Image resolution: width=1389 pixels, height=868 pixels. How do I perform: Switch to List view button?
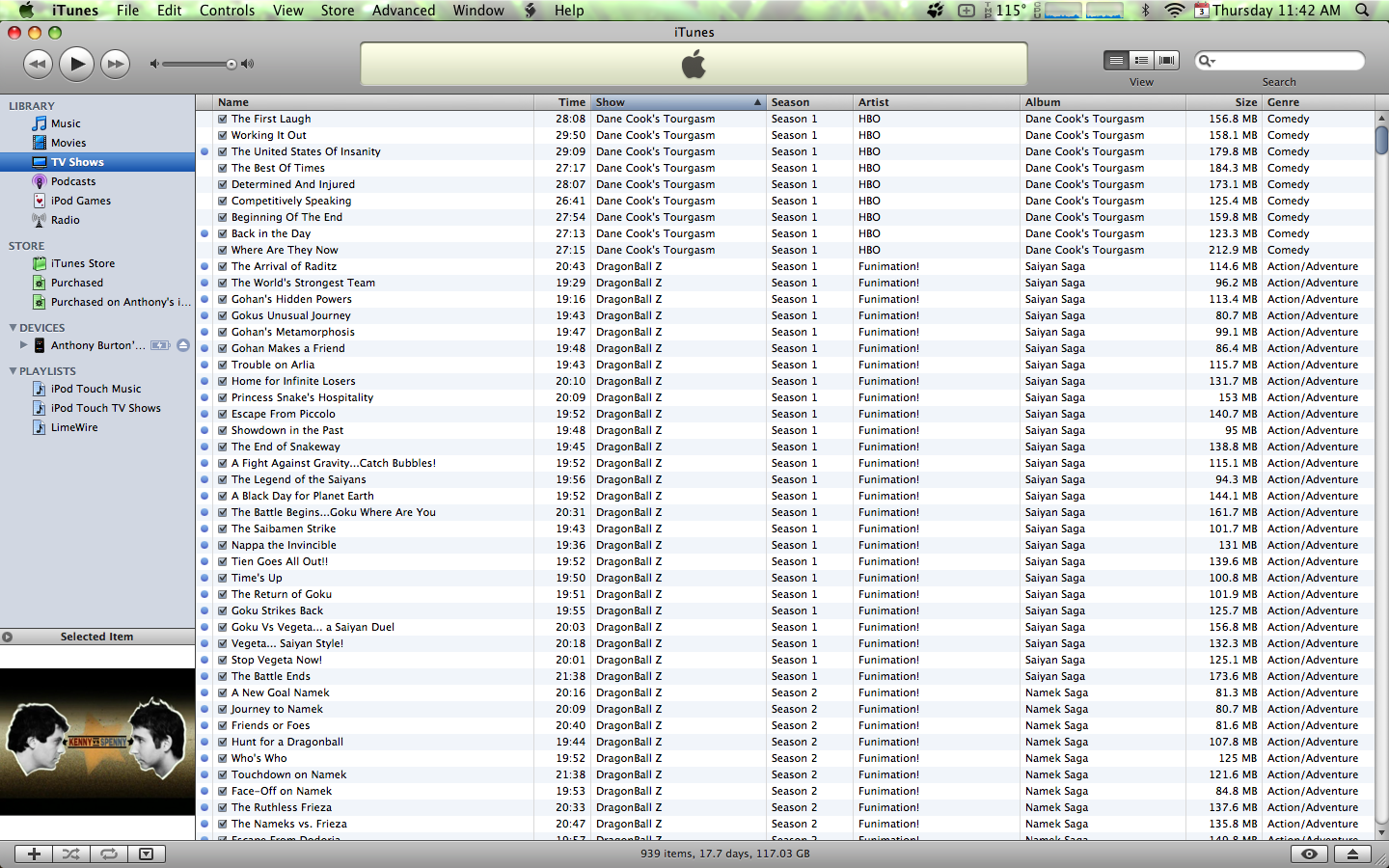pyautogui.click(x=1116, y=61)
